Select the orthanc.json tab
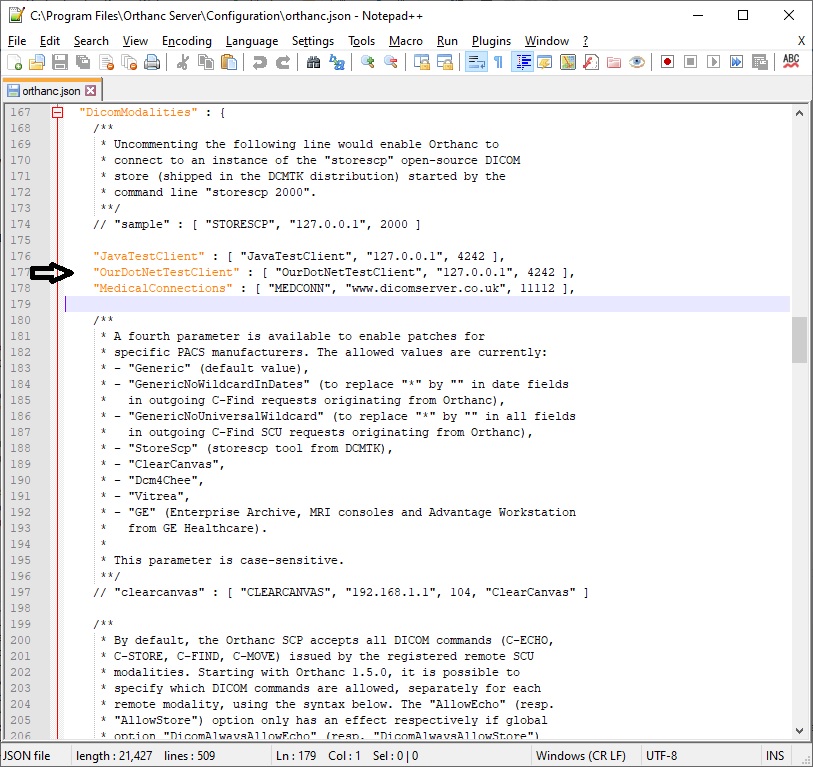 45,89
